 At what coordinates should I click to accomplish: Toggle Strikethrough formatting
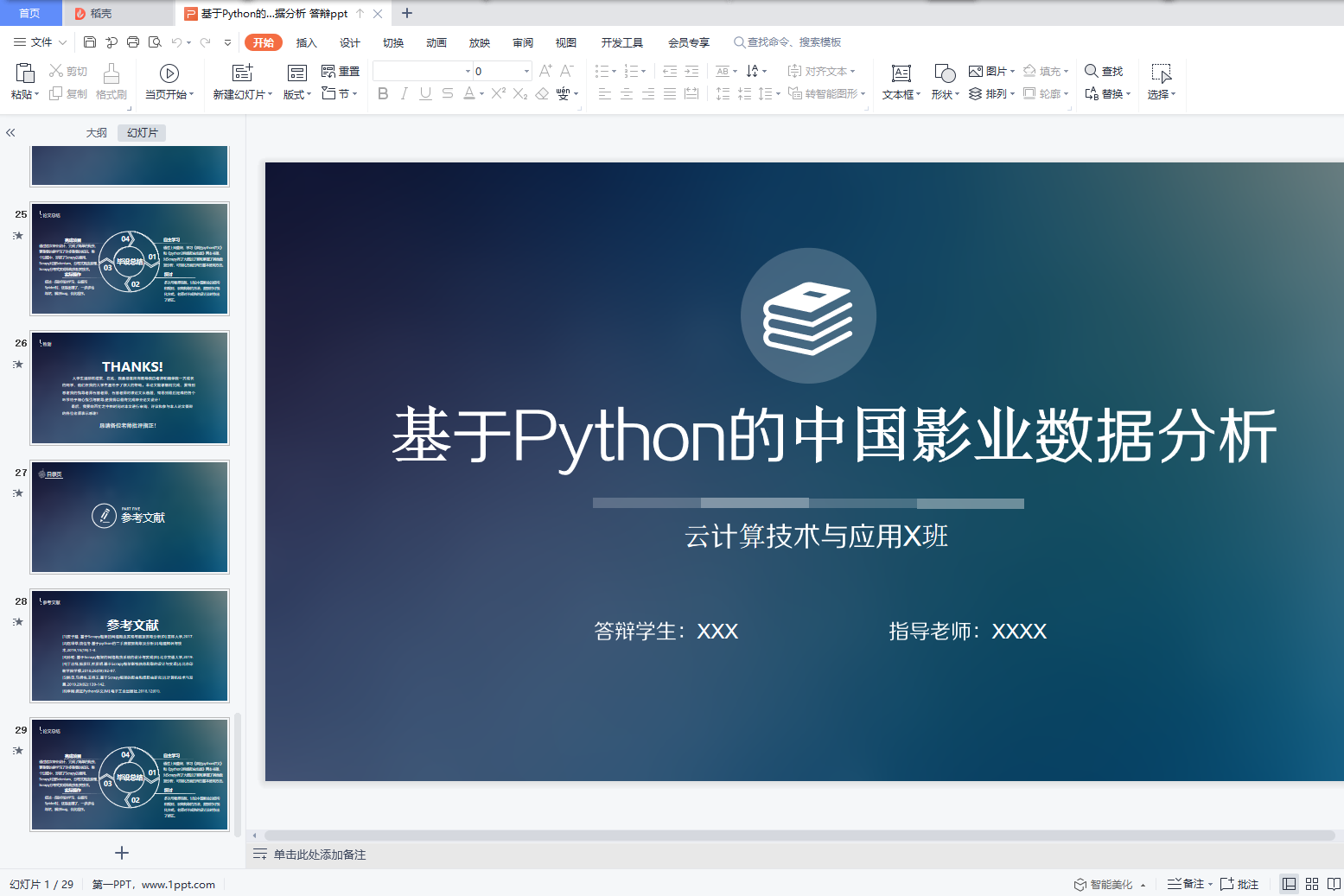[x=447, y=93]
